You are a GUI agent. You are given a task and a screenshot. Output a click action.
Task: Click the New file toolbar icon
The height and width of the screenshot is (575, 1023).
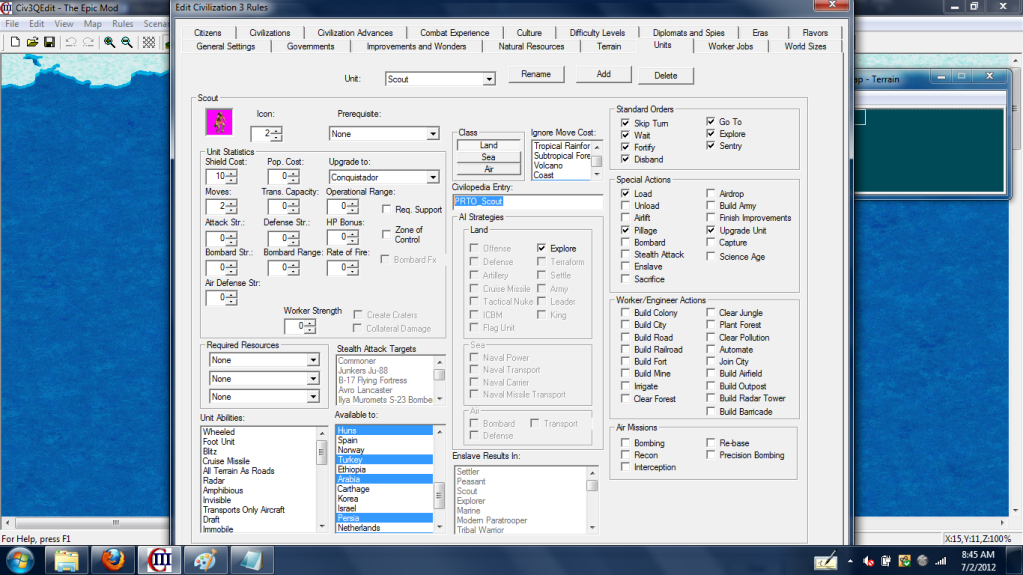(x=15, y=42)
